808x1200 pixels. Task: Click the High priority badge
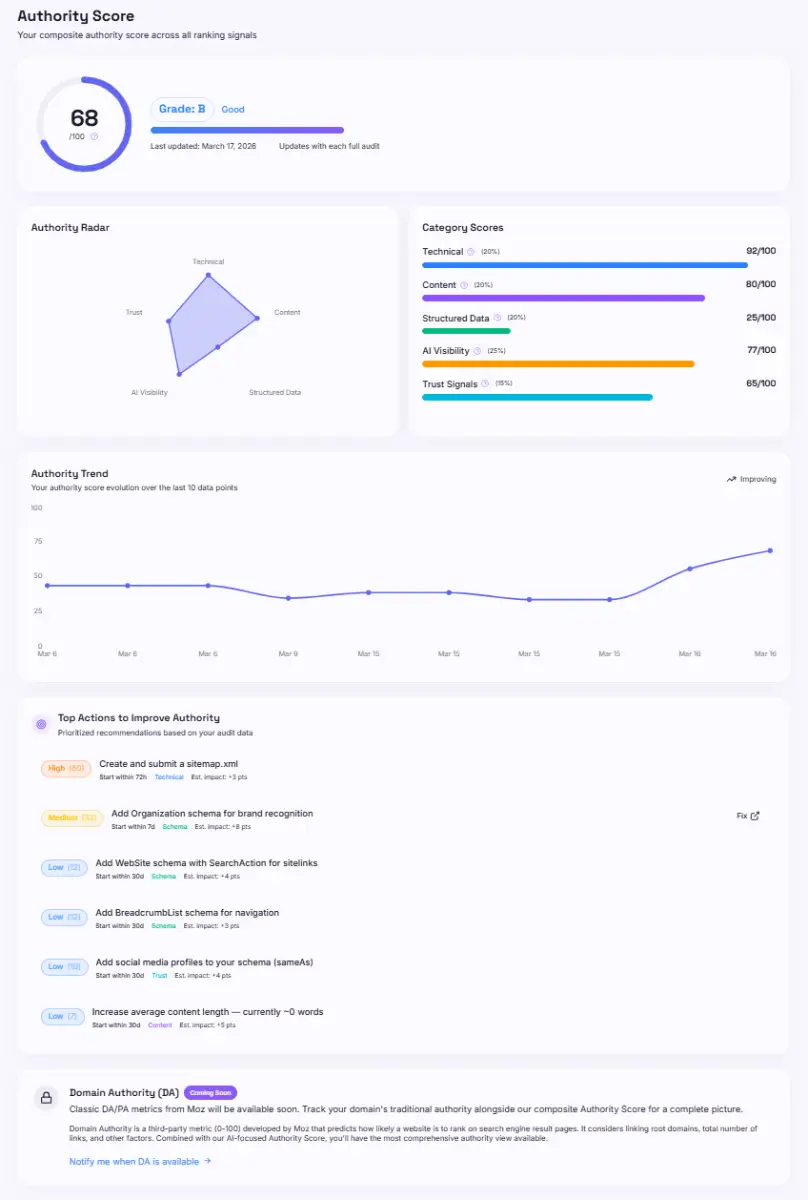point(66,768)
